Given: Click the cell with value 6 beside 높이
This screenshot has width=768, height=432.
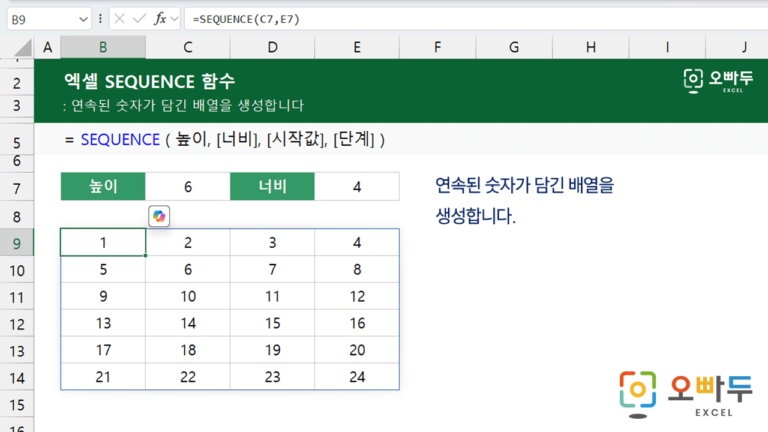Looking at the screenshot, I should click(188, 186).
